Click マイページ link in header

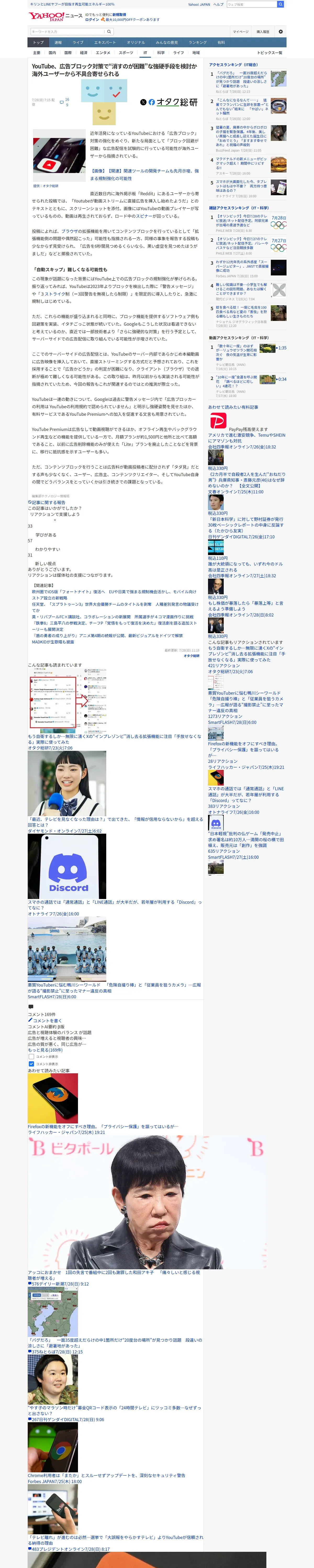(241, 32)
